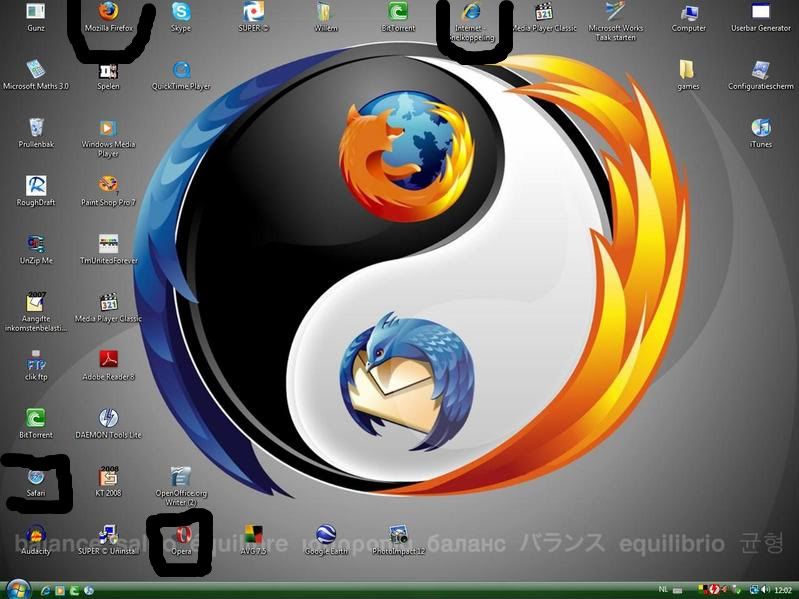The image size is (799, 599).
Task: Open the KT 2008 shortcut
Action: [x=108, y=481]
